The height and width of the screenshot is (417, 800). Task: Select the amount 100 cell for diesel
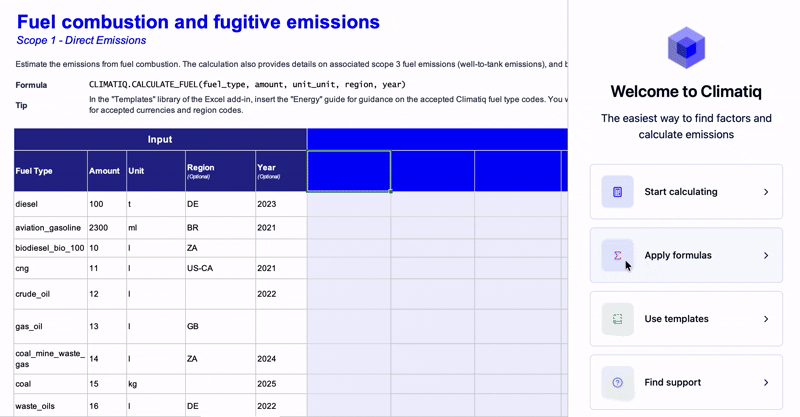coord(107,204)
